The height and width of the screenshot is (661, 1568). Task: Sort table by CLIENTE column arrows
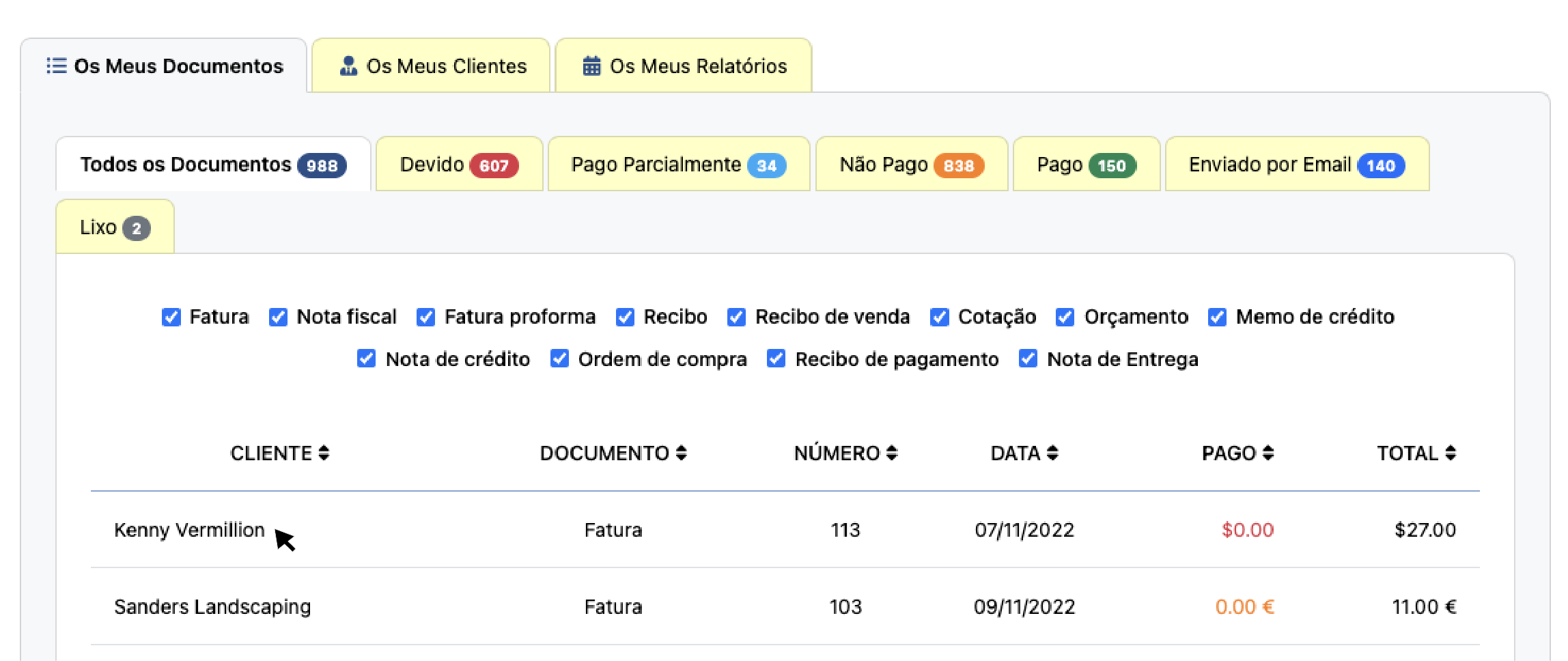(324, 453)
